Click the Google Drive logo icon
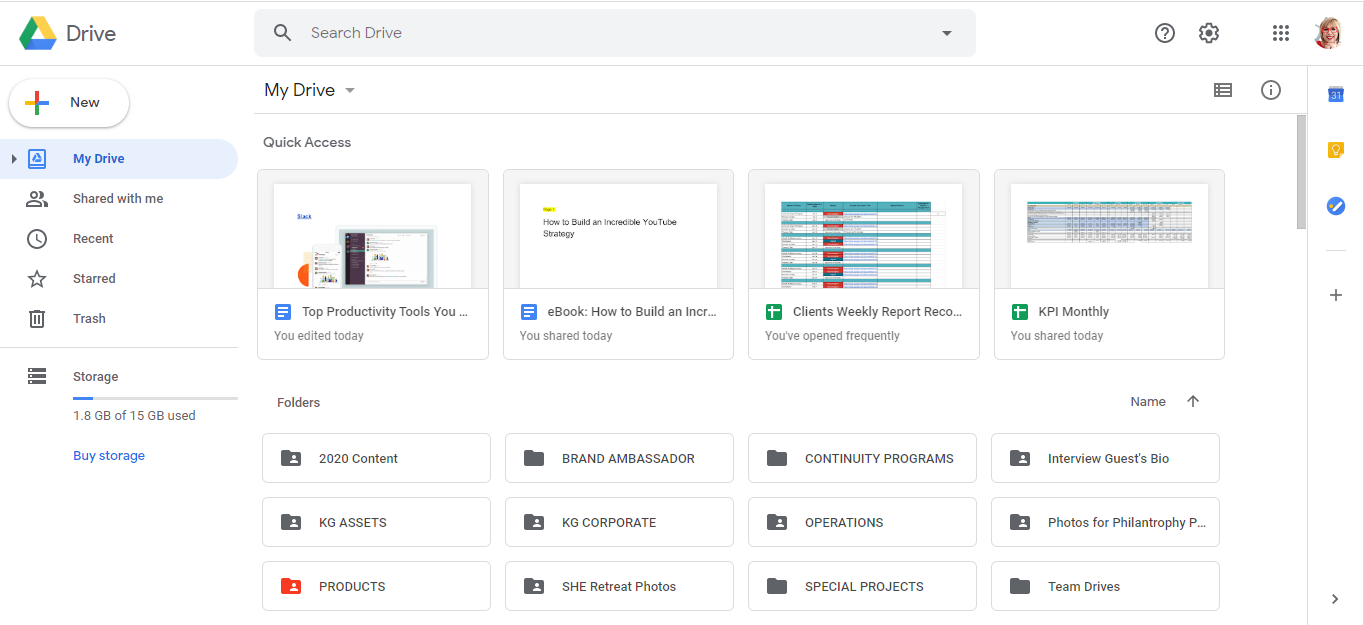Viewport: 1364px width, 625px height. (38, 32)
